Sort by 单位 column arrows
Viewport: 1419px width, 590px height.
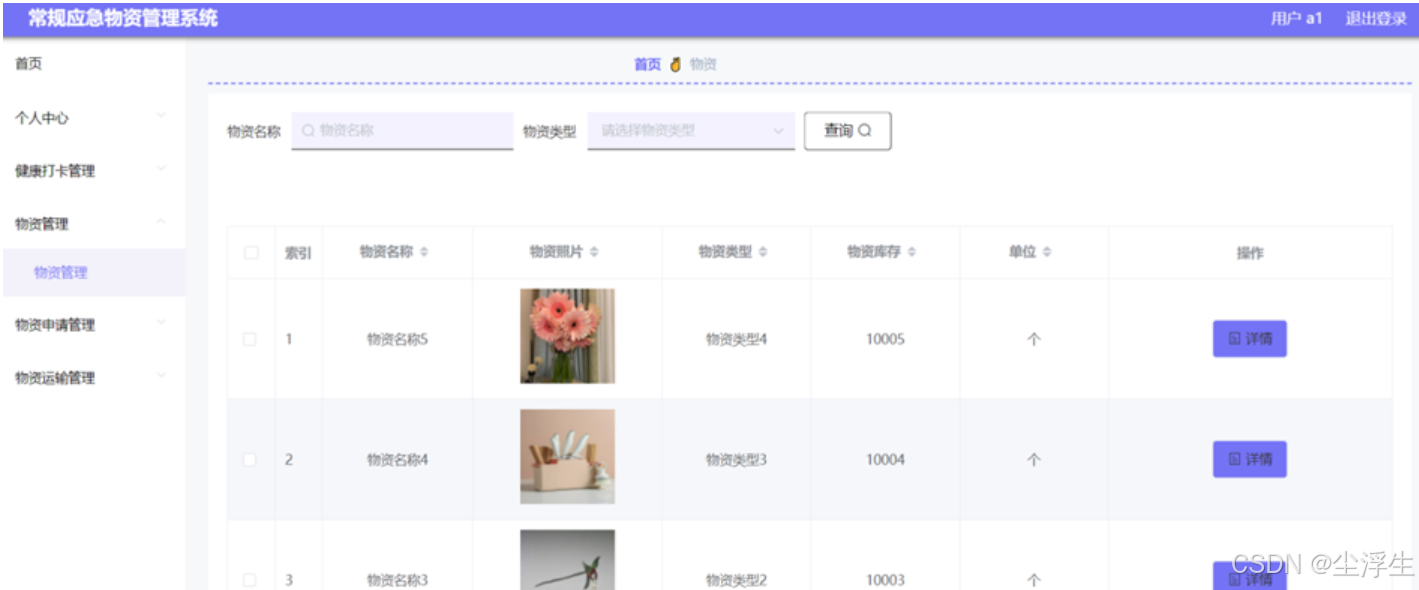click(1047, 253)
